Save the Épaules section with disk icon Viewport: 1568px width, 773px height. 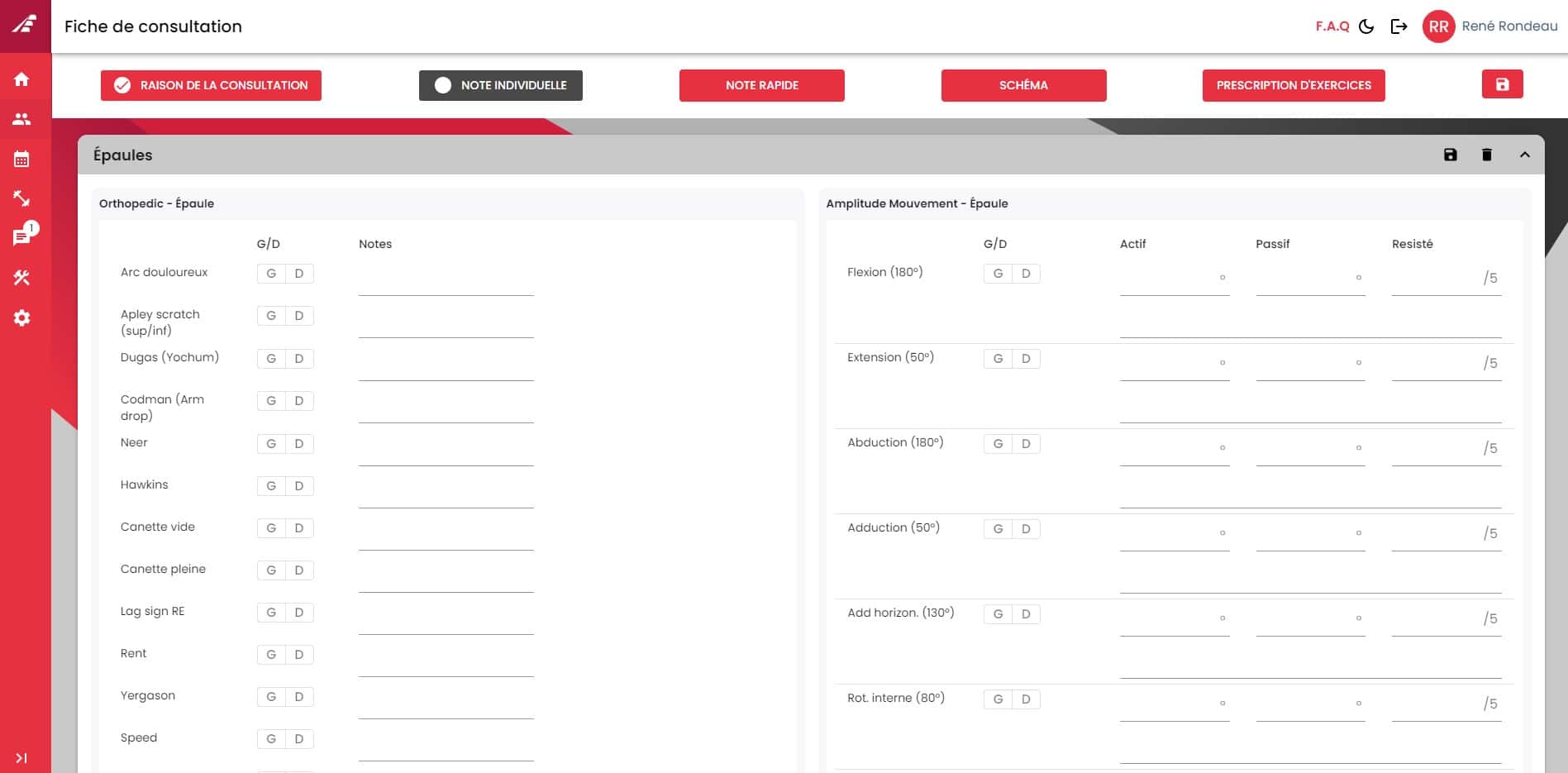coord(1451,155)
